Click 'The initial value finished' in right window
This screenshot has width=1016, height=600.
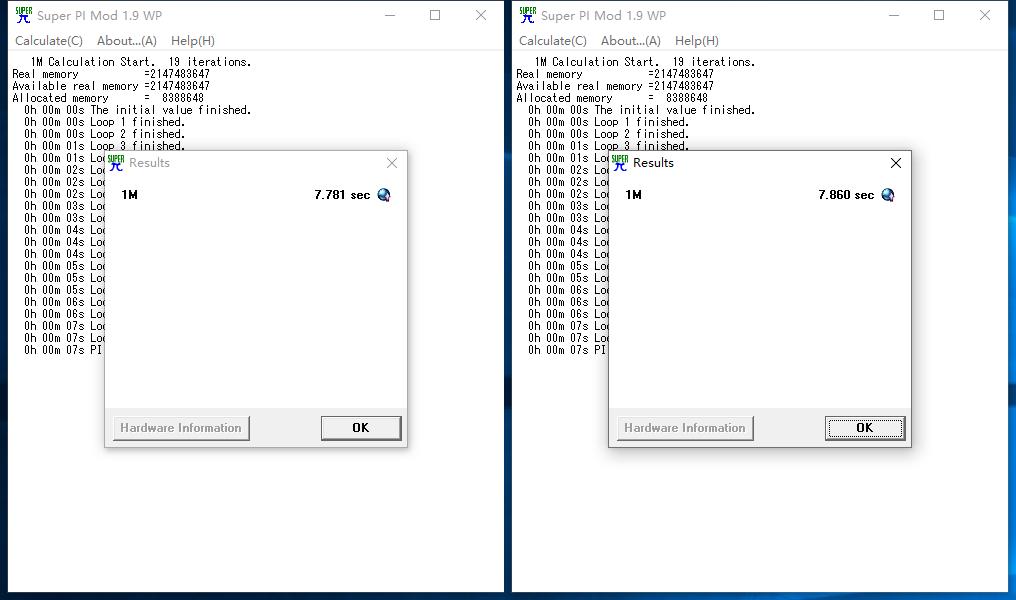pyautogui.click(x=641, y=110)
